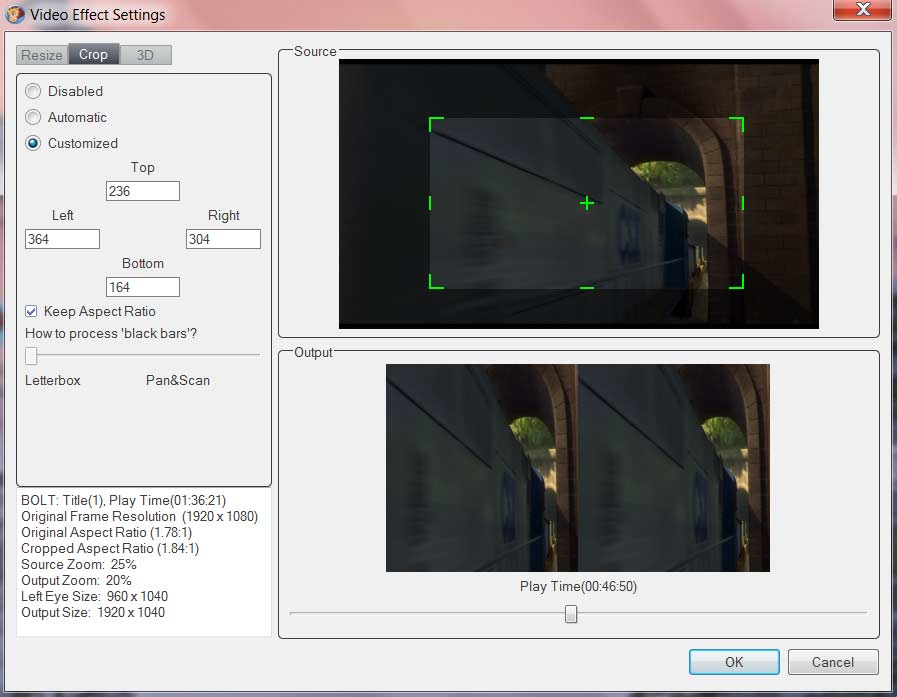Click the 'Pan&Scan' label
Image resolution: width=897 pixels, height=697 pixels.
pos(178,381)
